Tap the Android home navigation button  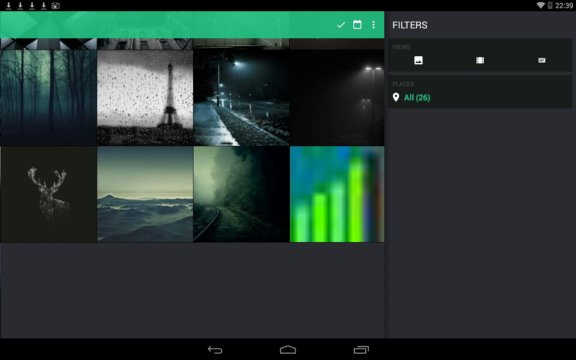[288, 349]
